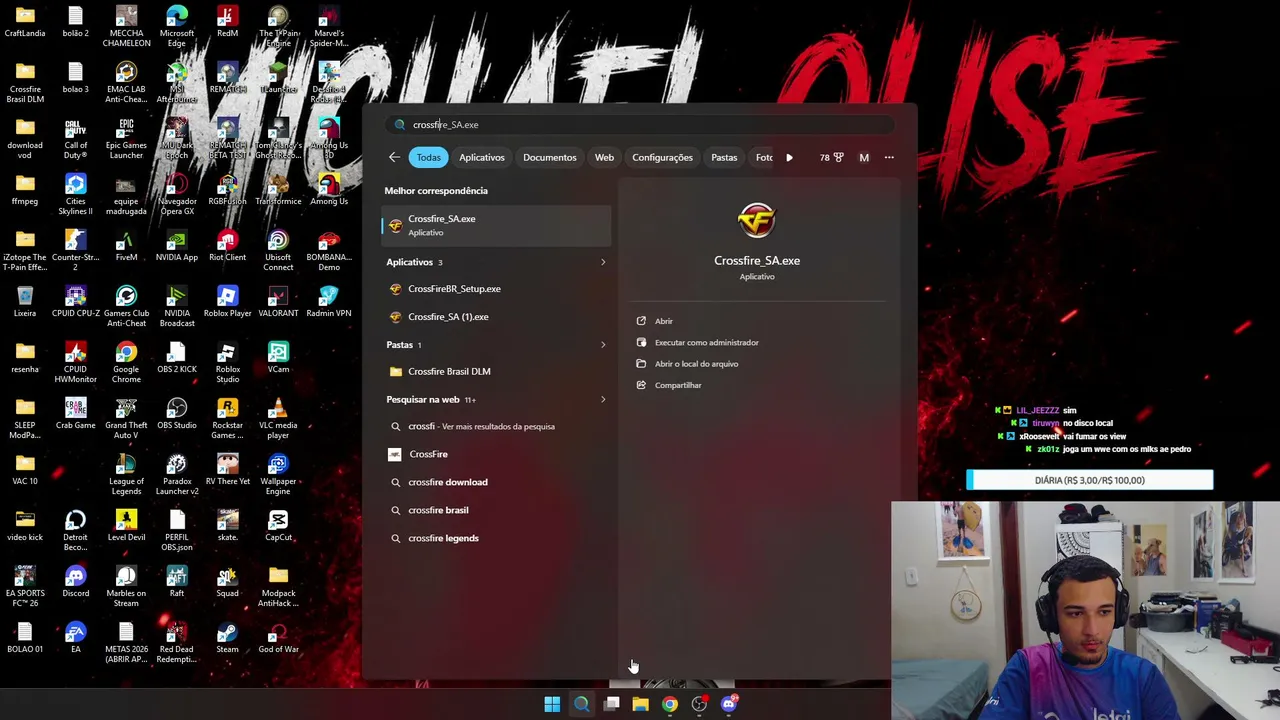Switch to the Aplicativos filter tab
1280x720 pixels.
[482, 157]
